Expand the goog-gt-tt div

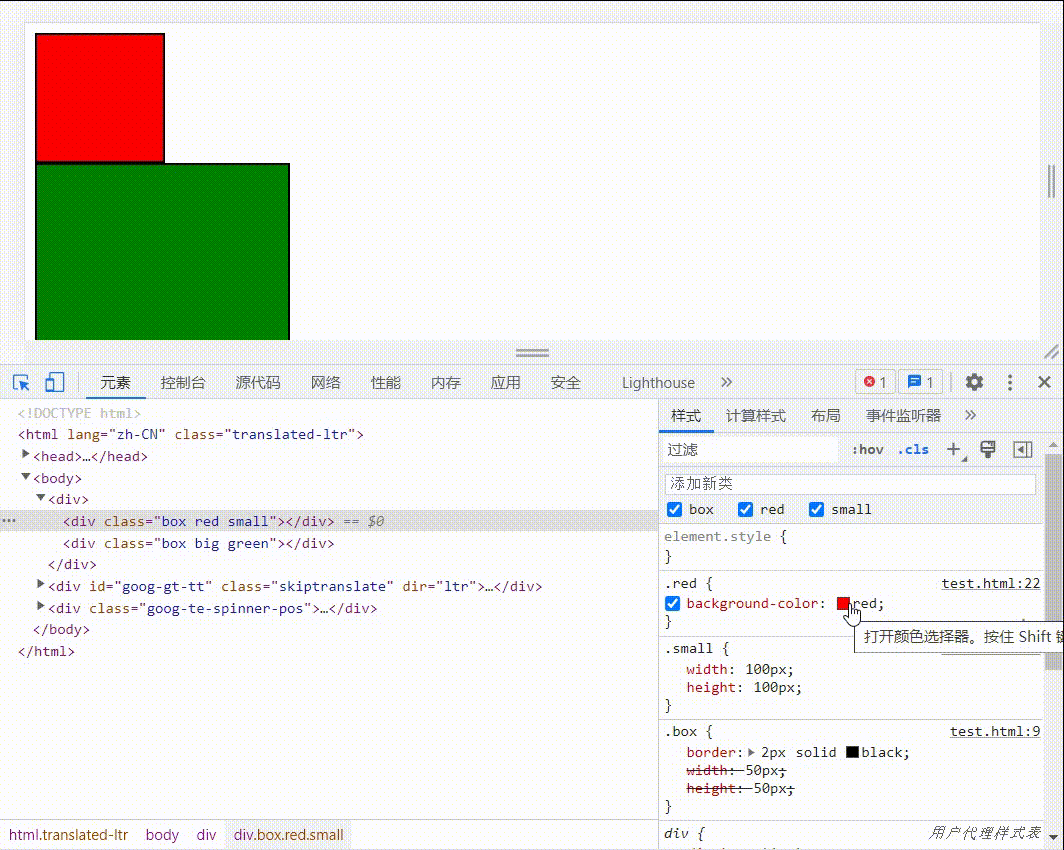41,584
